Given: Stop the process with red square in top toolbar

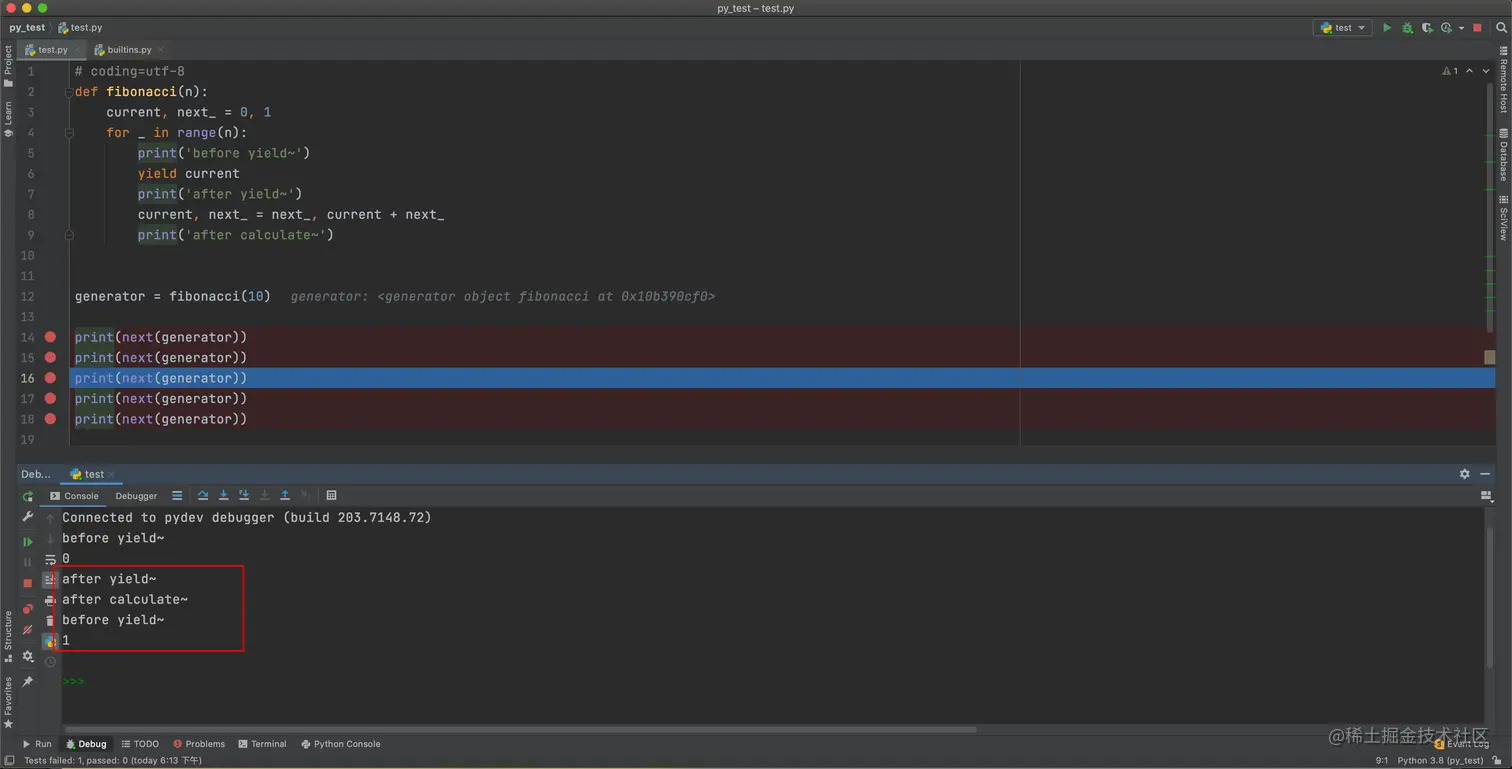Looking at the screenshot, I should pos(1477,28).
